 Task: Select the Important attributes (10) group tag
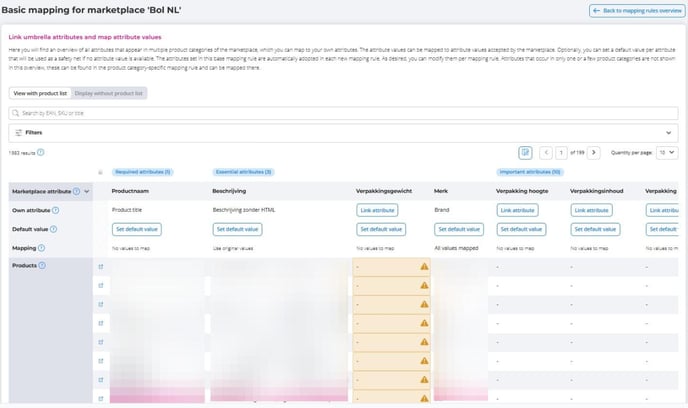coord(531,172)
